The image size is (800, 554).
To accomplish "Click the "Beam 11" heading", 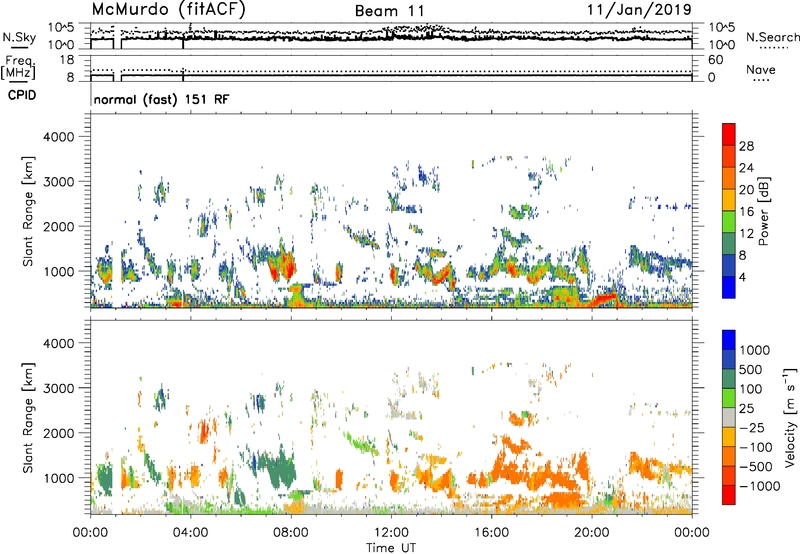I will click(x=389, y=11).
